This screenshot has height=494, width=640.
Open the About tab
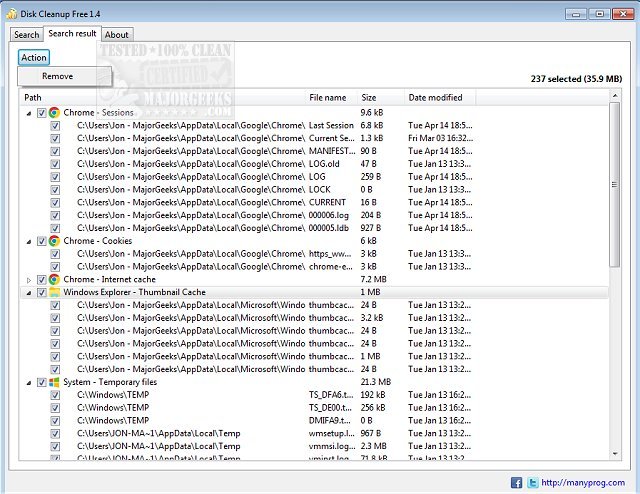(x=117, y=35)
